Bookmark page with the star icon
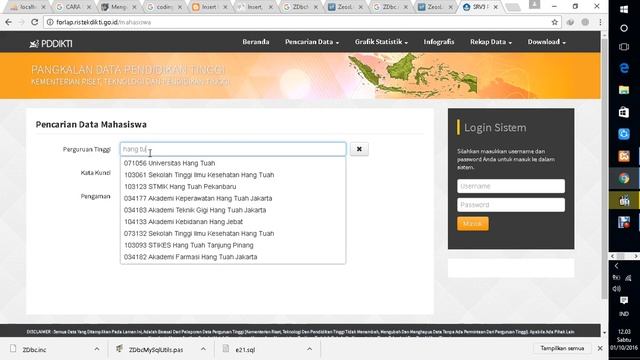The width and height of the screenshot is (640, 360). click(554, 22)
